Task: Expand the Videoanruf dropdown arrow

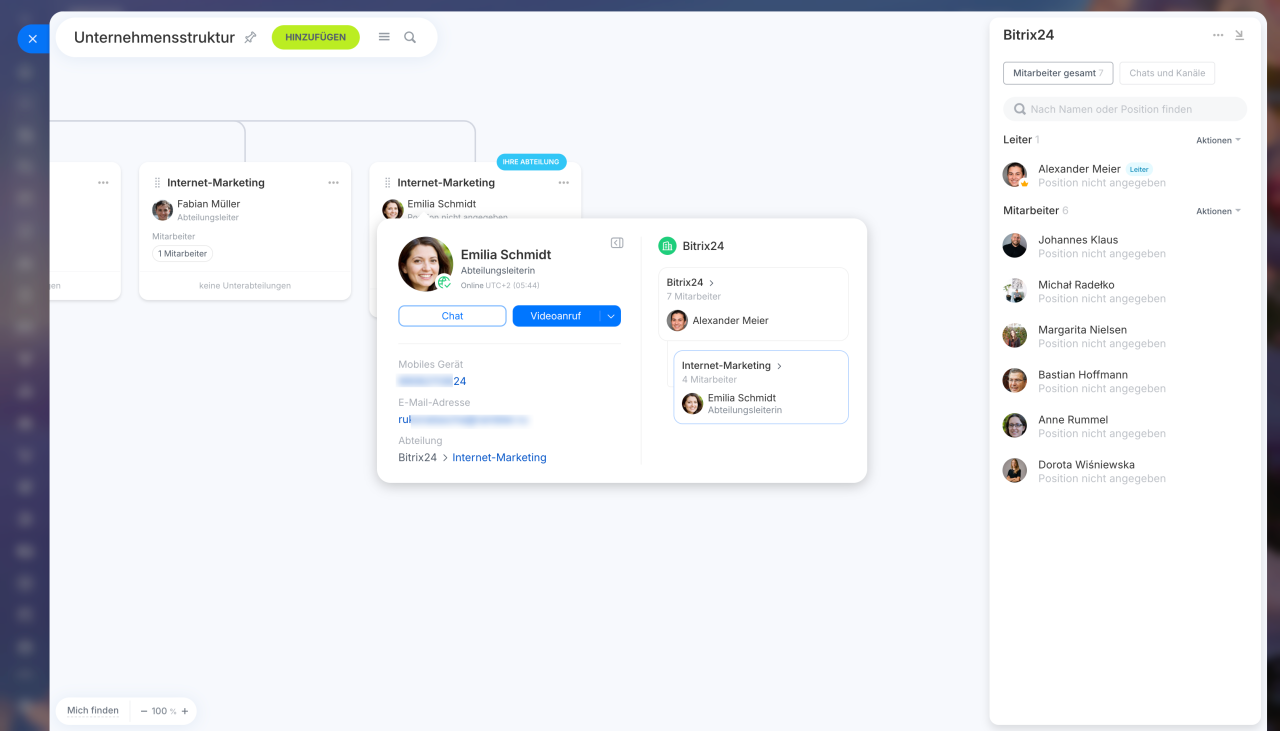Action: pyautogui.click(x=610, y=316)
